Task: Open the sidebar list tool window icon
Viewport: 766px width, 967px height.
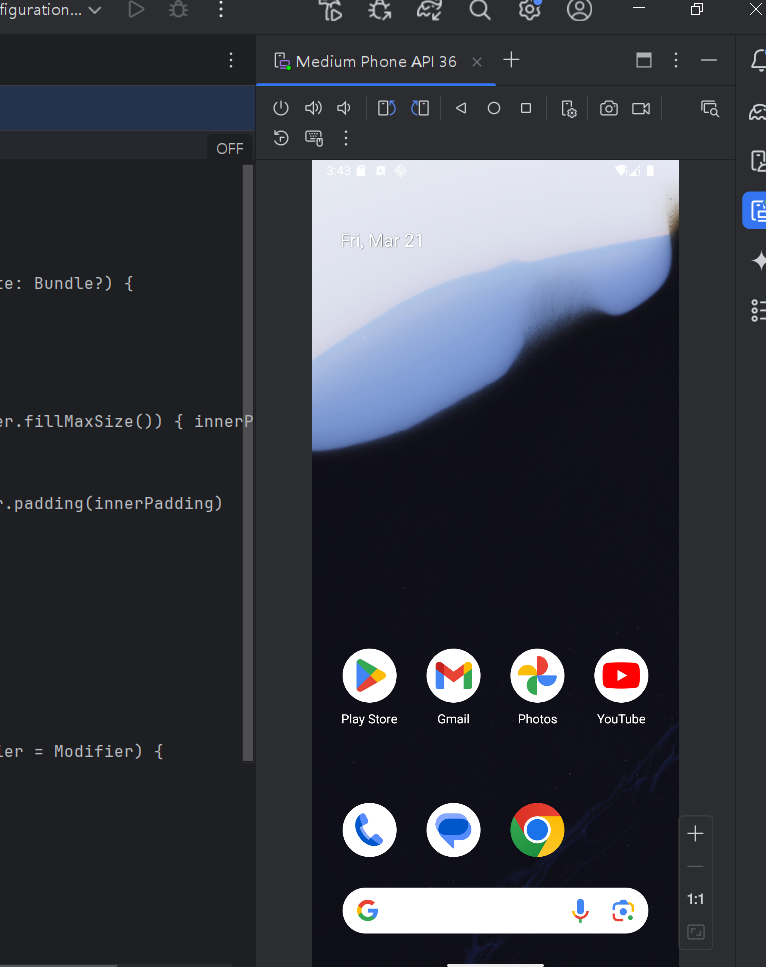Action: [x=759, y=310]
